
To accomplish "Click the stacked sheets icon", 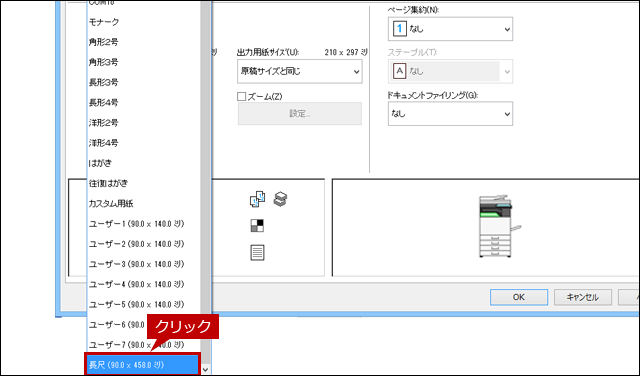I will point(280,199).
